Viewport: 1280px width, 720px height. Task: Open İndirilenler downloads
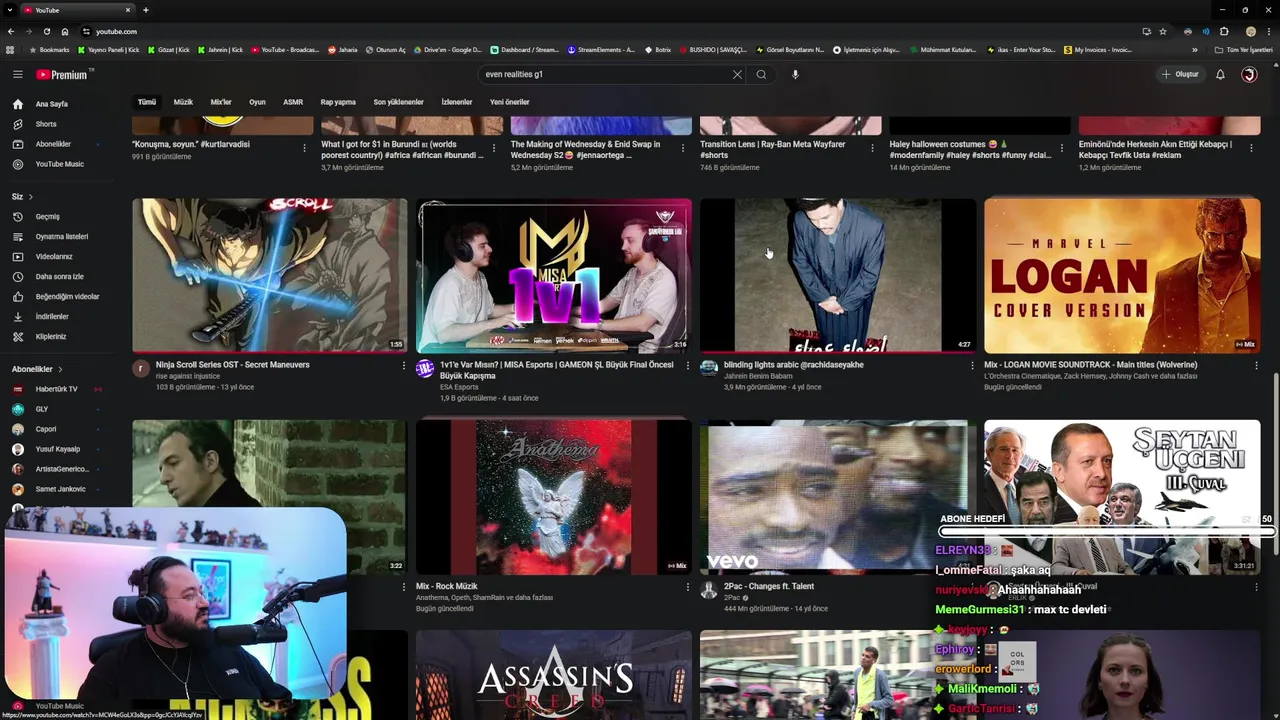(52, 317)
